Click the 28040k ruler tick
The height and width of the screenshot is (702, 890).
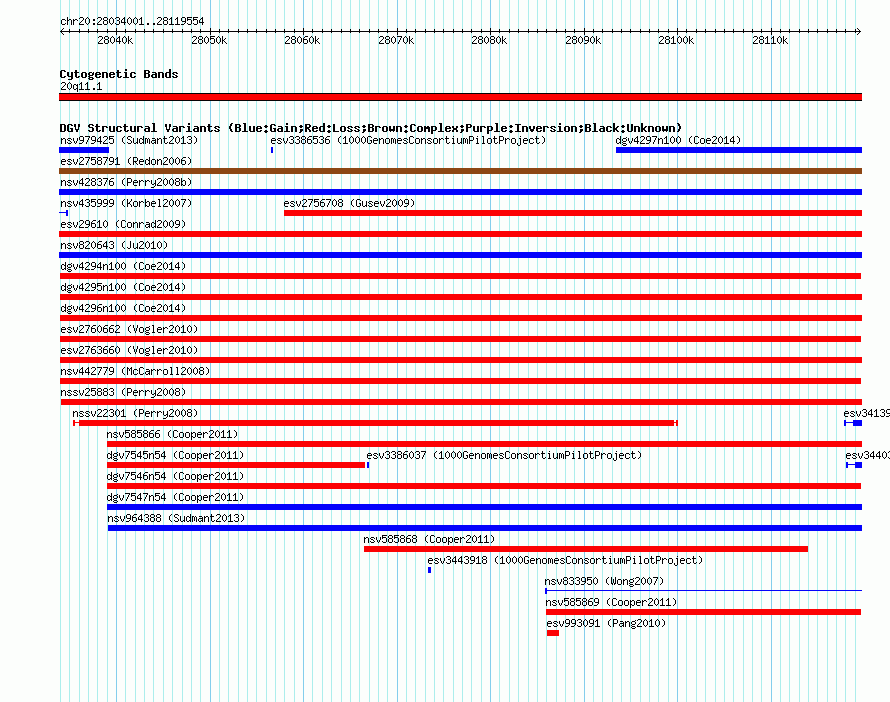click(x=115, y=40)
